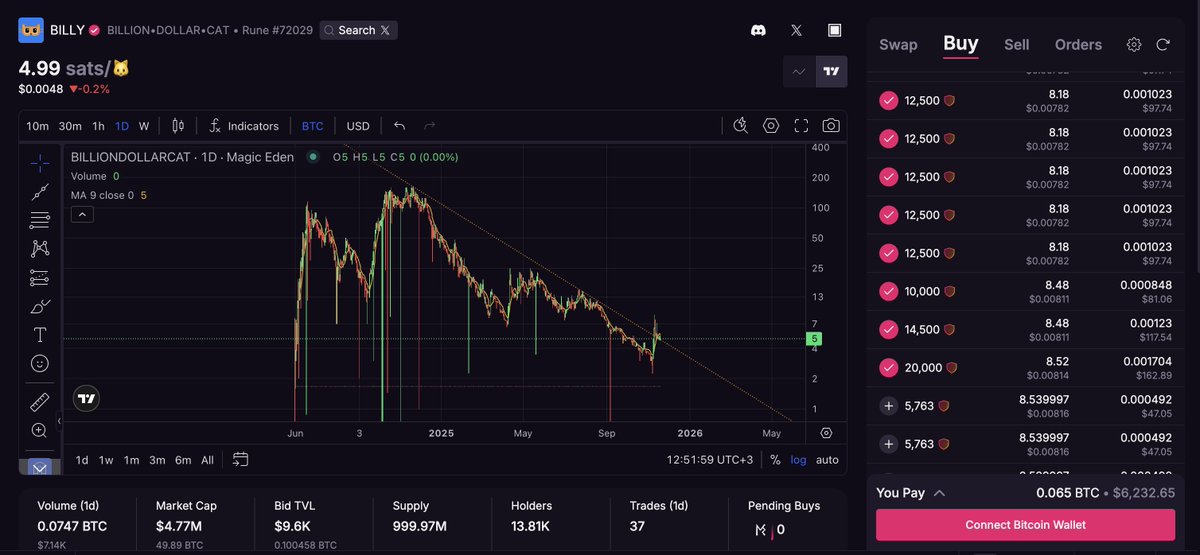
Task: Select the text annotation tool
Action: tap(40, 334)
